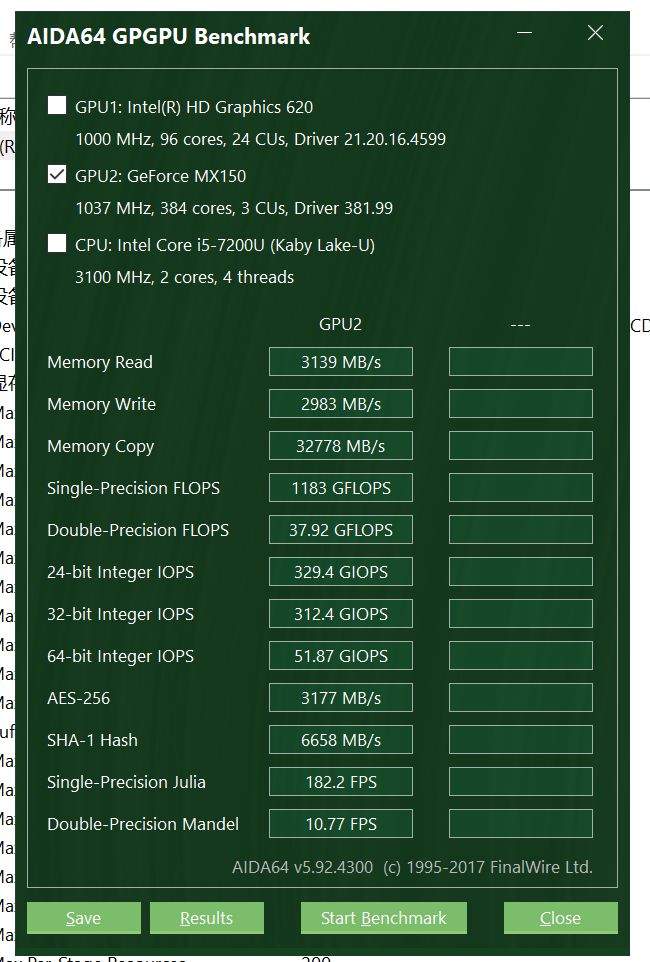Click the GPU2 details line with Driver 381.99
650x962 pixels.
click(234, 208)
